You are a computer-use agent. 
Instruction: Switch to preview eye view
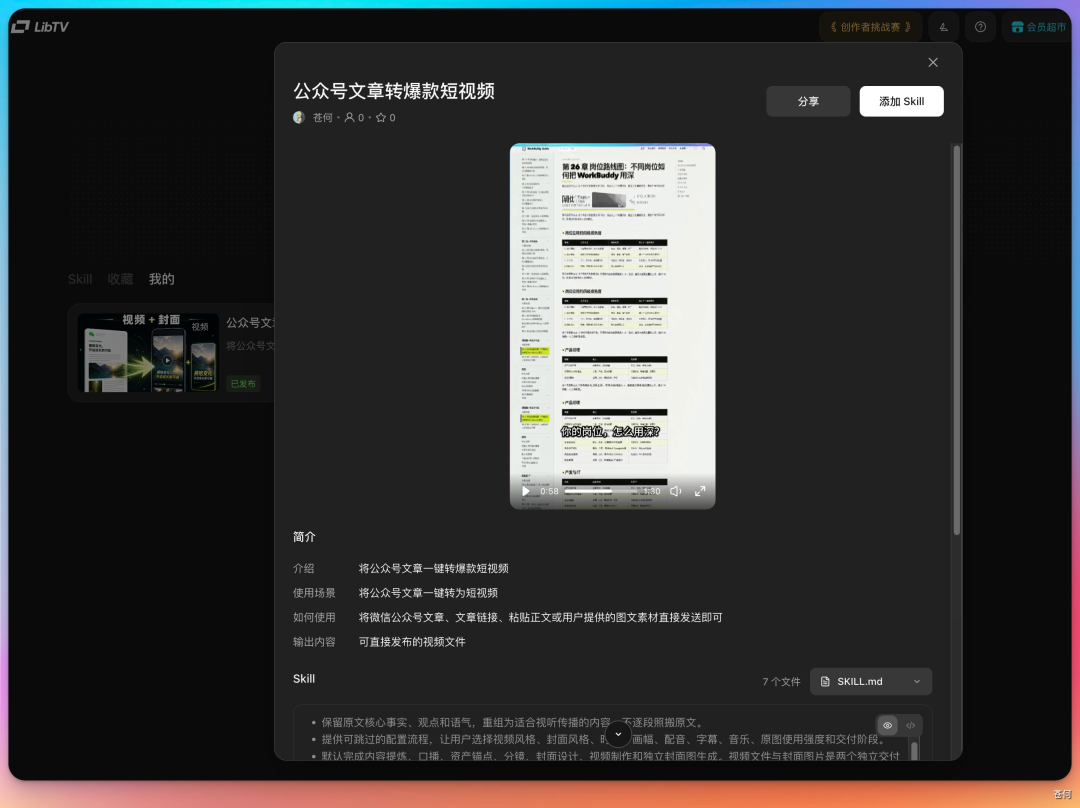(887, 725)
